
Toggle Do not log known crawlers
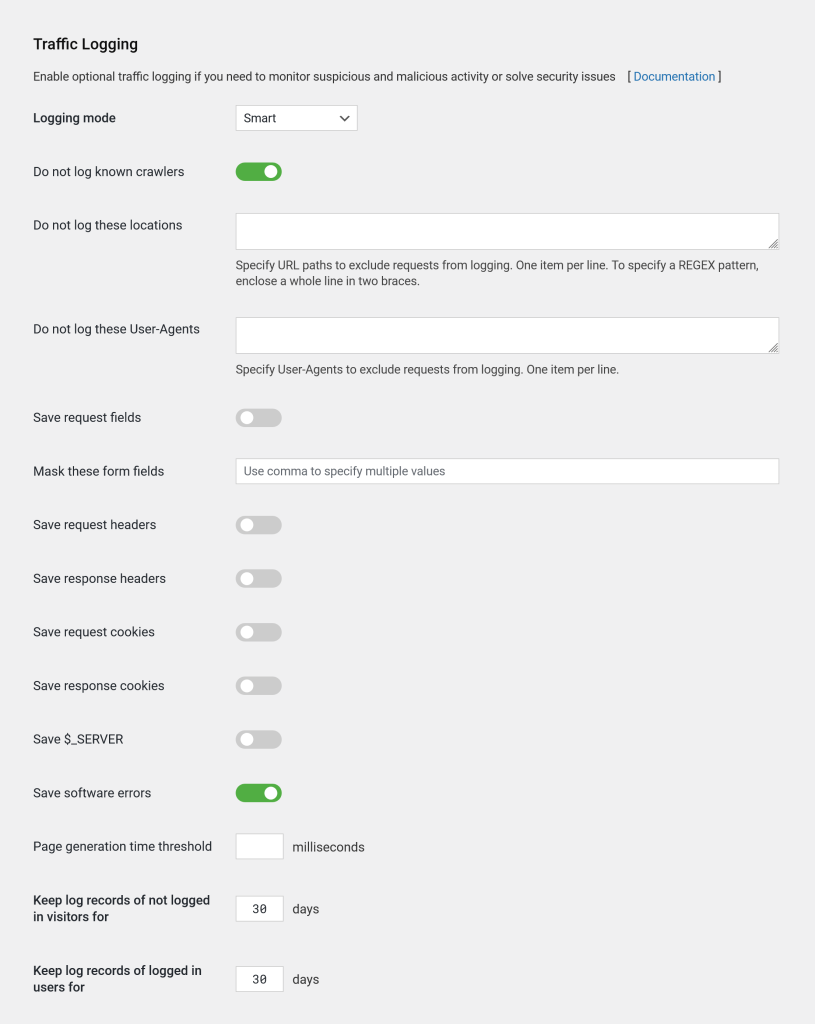(259, 172)
